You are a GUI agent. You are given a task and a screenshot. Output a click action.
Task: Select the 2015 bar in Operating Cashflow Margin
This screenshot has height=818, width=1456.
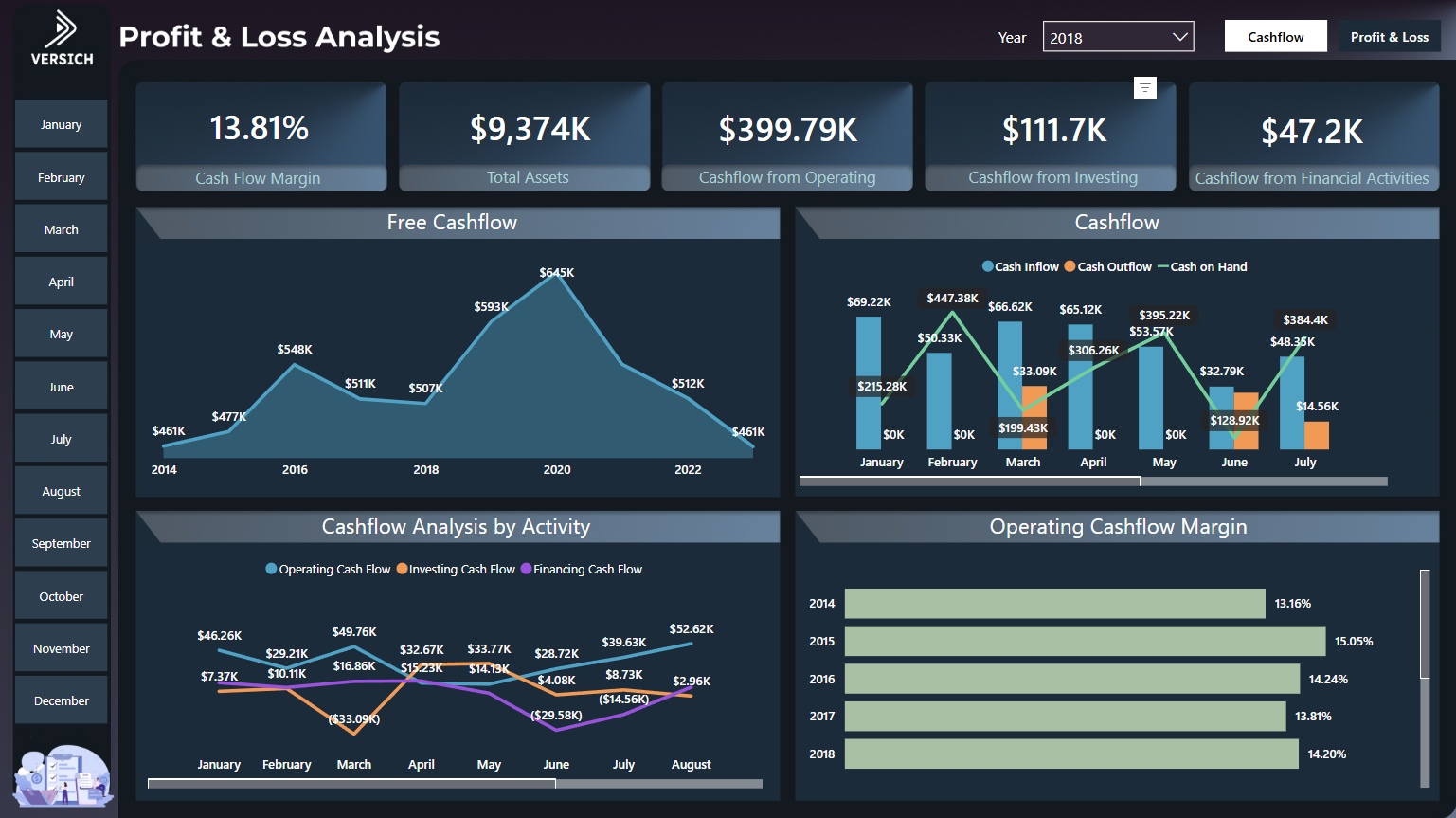pyautogui.click(x=1085, y=641)
